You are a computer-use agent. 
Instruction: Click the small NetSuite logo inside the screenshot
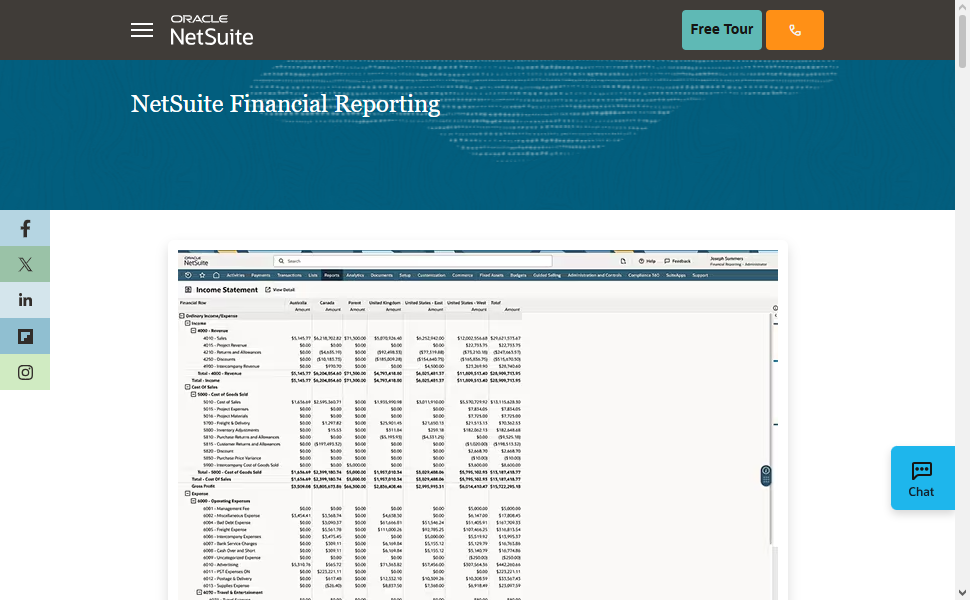pyautogui.click(x=196, y=261)
